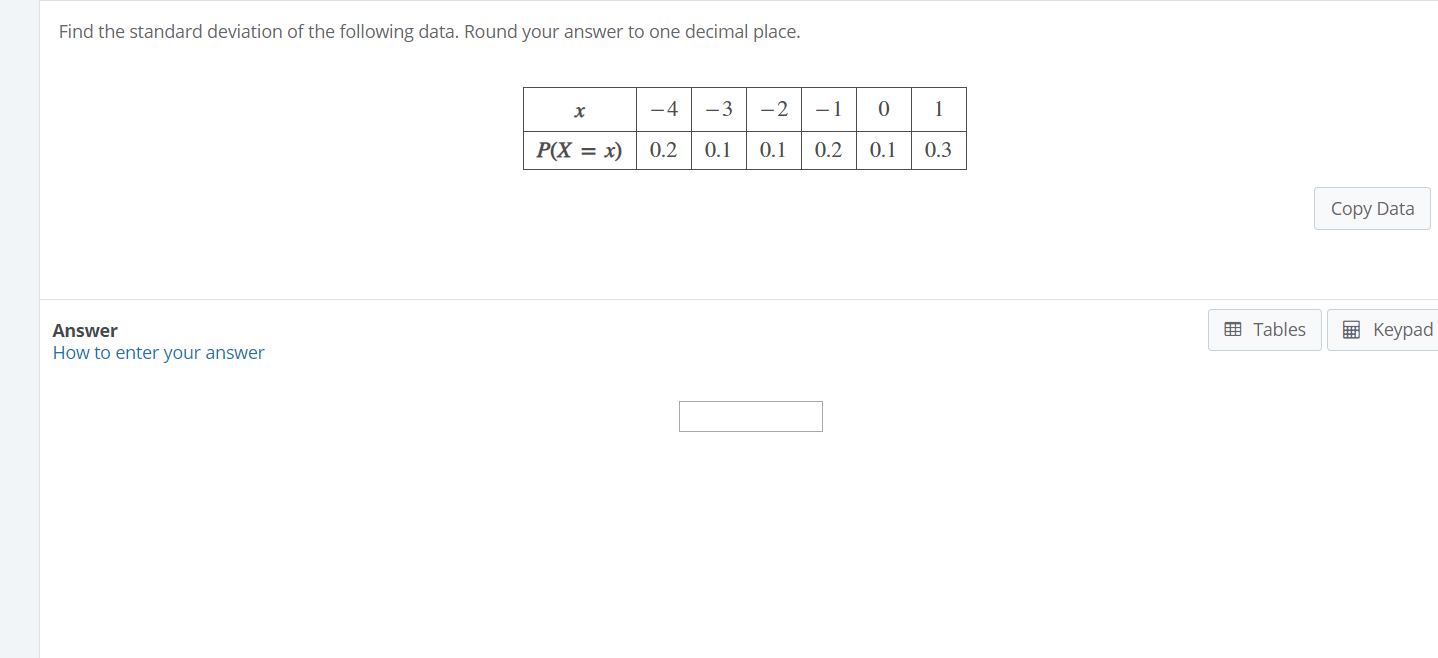Screen dimensions: 1438x658
Task: Click the cell with value 1 in x row
Action: (938, 109)
